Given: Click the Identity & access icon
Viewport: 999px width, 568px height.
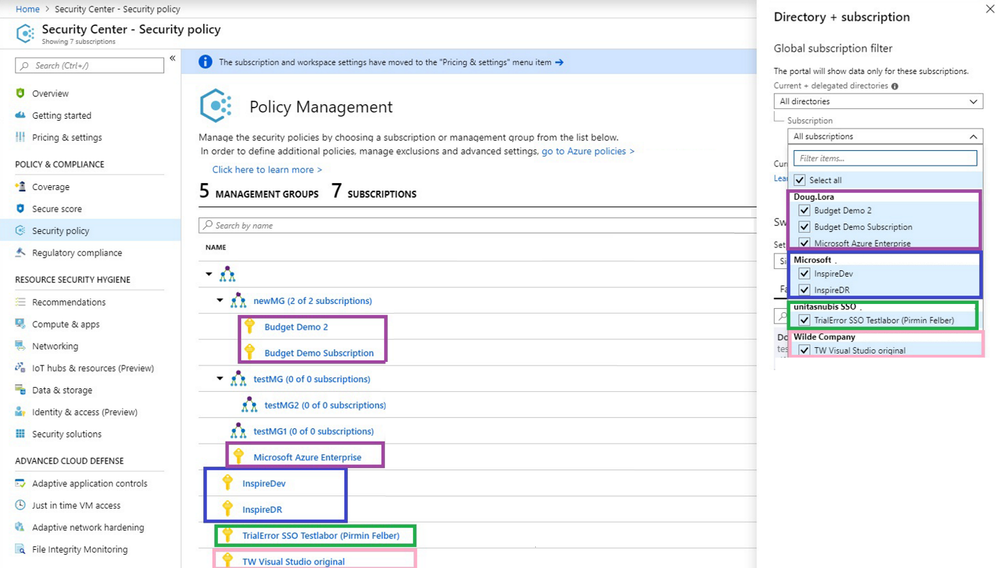Looking at the screenshot, I should [20, 411].
